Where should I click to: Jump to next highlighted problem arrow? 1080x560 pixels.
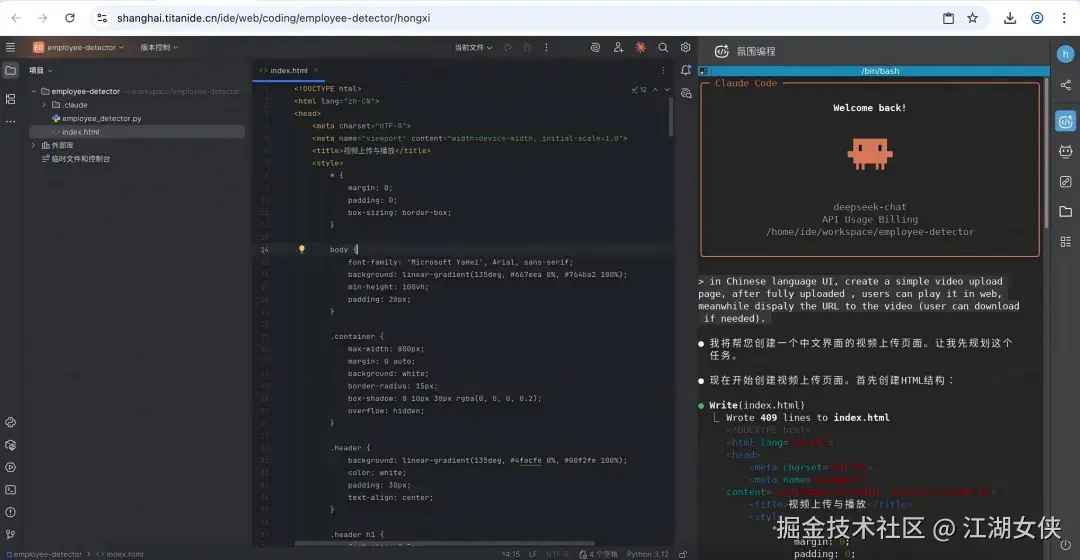pyautogui.click(x=667, y=90)
